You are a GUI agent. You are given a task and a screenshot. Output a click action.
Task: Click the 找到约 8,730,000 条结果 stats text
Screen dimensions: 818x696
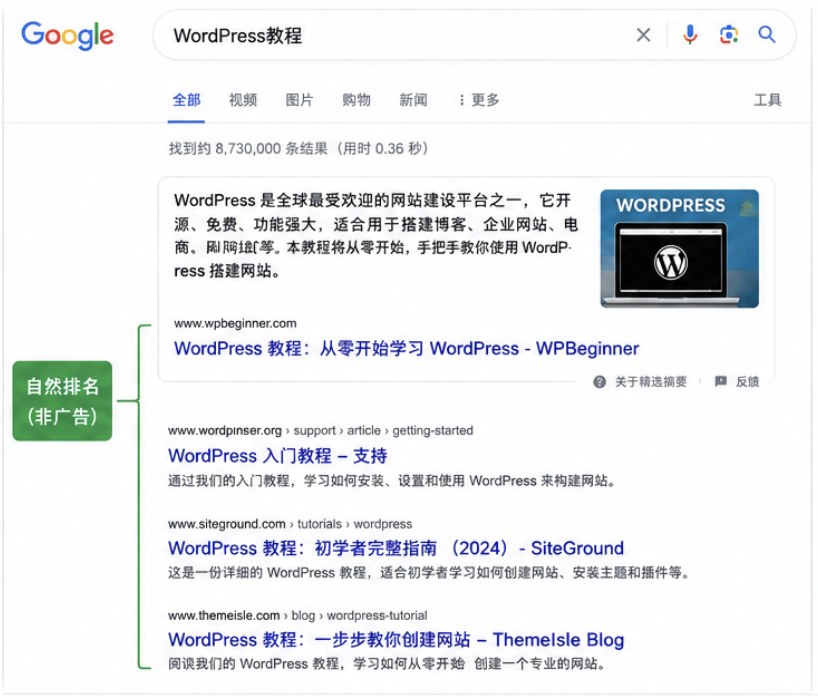click(298, 149)
